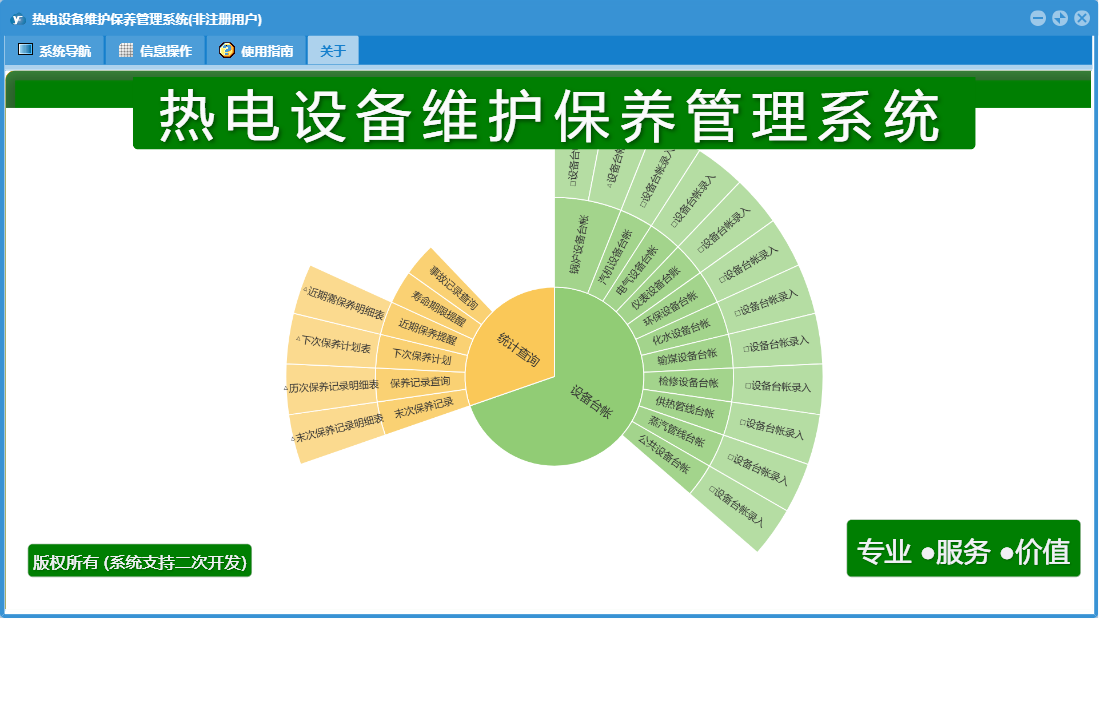Screen dimensions: 1099x723
Task: Click the 统计查询 center sector
Action: (x=517, y=349)
